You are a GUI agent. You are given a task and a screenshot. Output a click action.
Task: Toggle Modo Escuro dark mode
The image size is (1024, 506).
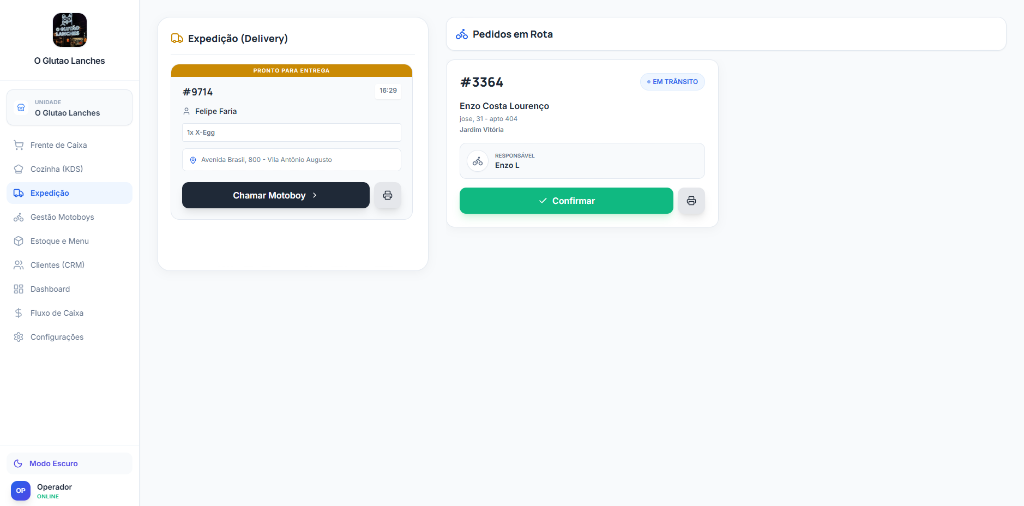[x=70, y=464]
